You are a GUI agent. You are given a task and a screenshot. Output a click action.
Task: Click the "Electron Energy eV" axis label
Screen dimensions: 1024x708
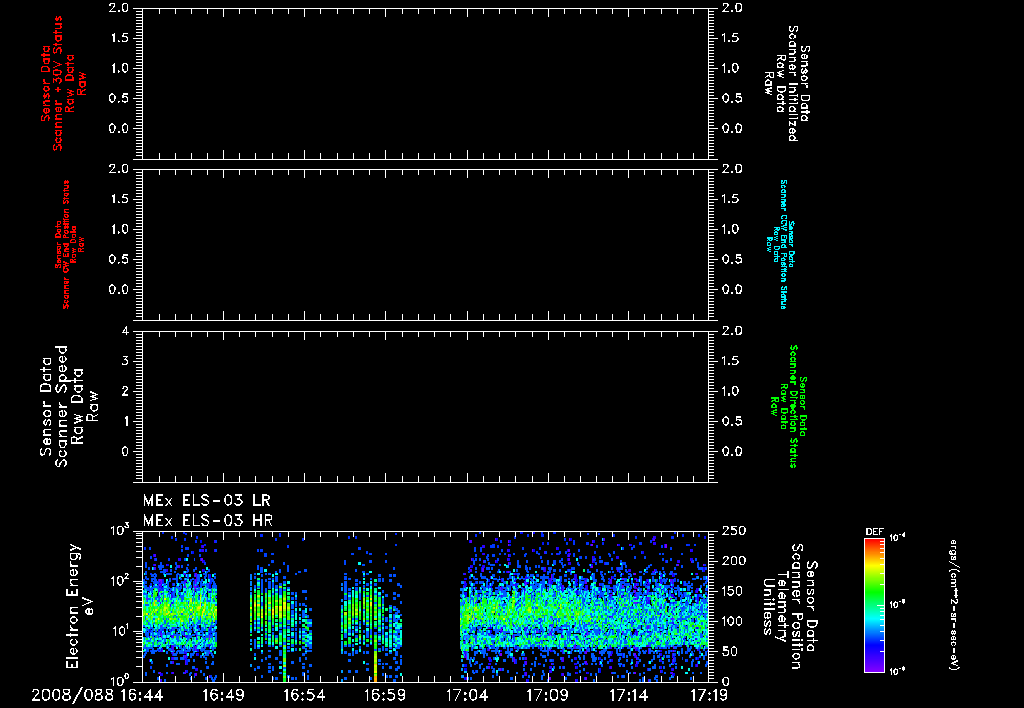(x=80, y=606)
